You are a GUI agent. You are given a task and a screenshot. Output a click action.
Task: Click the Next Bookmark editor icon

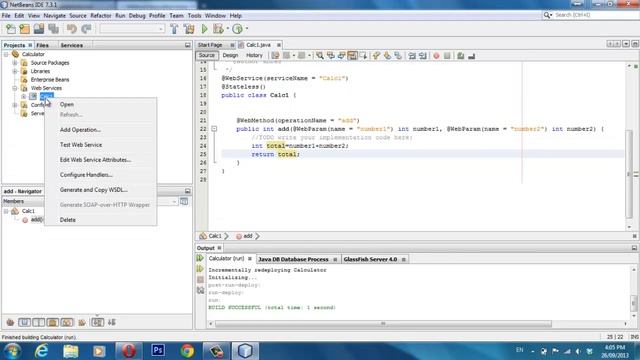387,56
